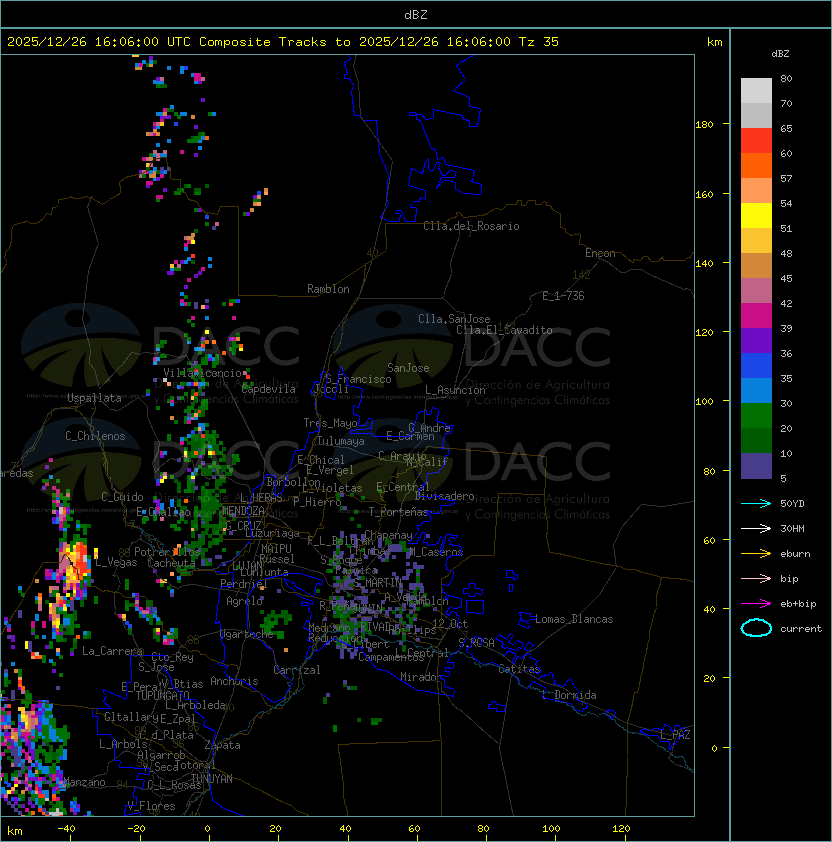The height and width of the screenshot is (842, 832).
Task: Pick the red swatch below 65 dBZ
Action: click(x=756, y=141)
